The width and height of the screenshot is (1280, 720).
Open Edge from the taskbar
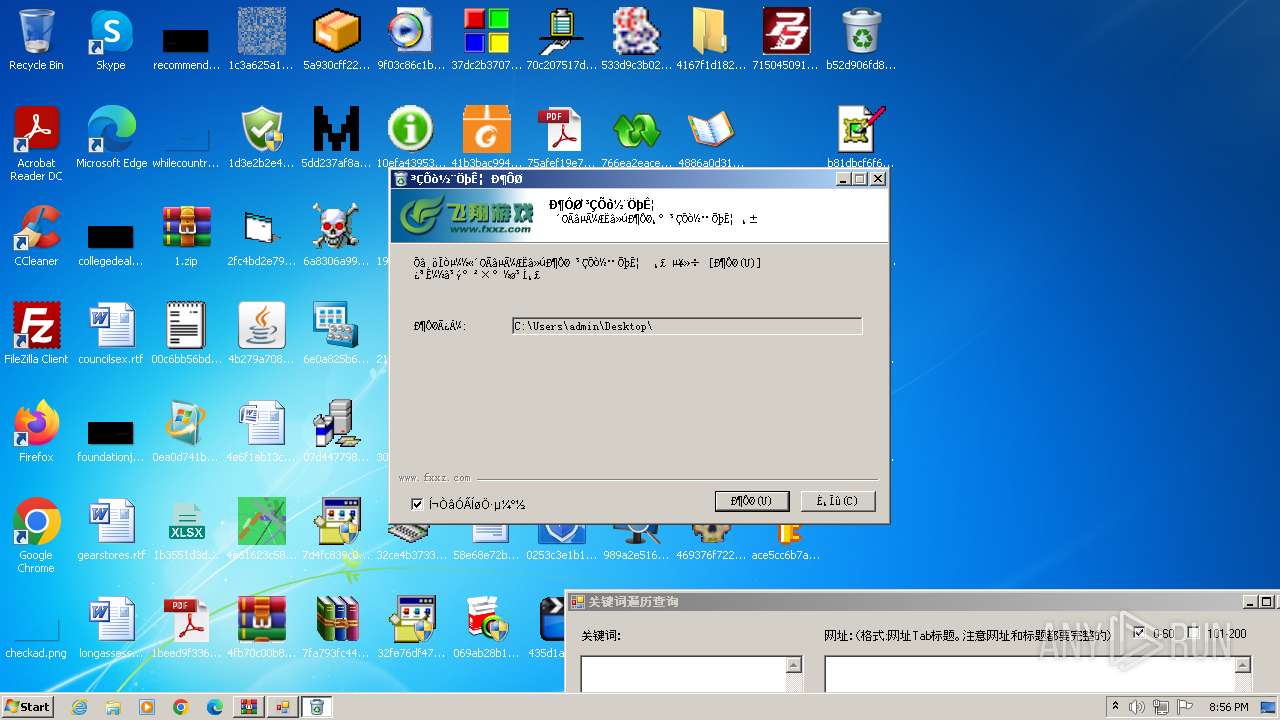click(215, 707)
